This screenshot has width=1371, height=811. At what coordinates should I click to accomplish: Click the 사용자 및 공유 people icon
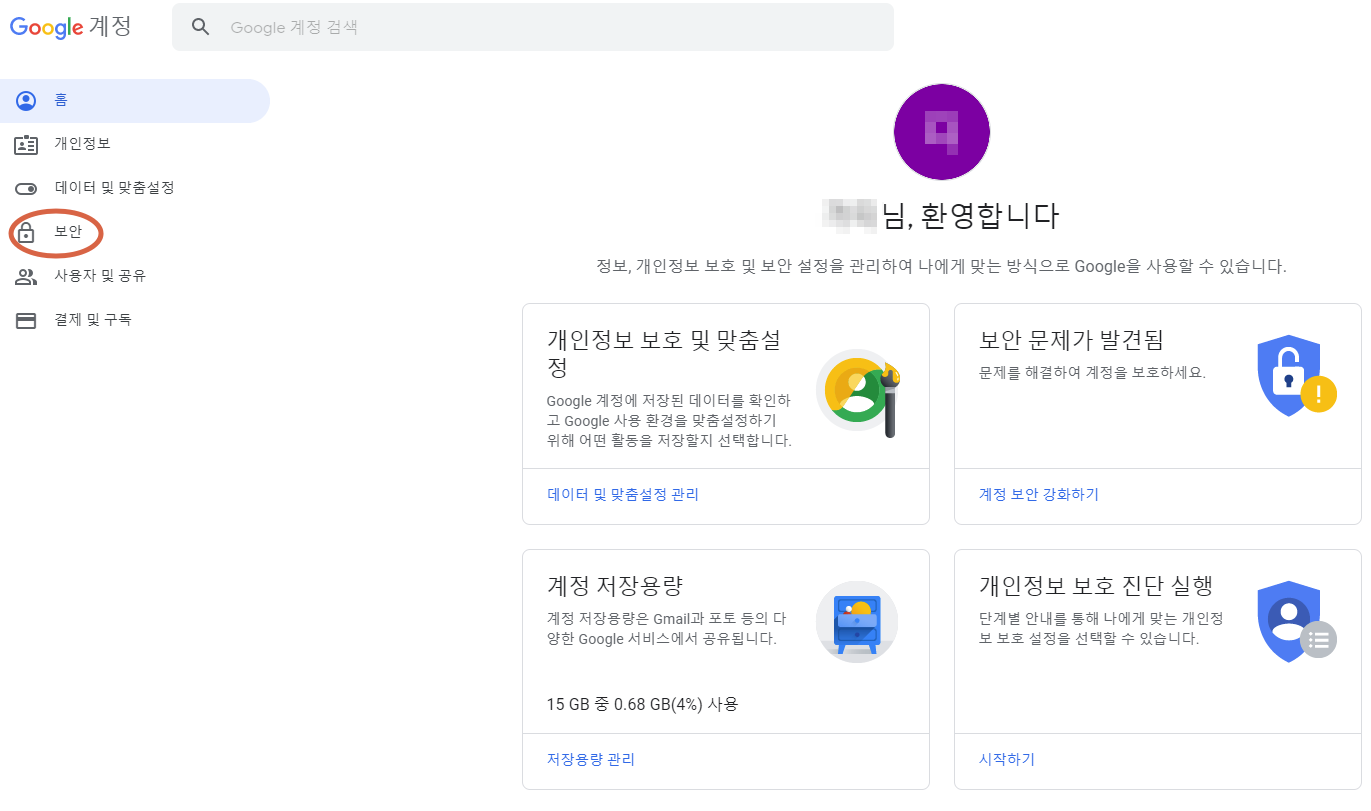pos(26,277)
